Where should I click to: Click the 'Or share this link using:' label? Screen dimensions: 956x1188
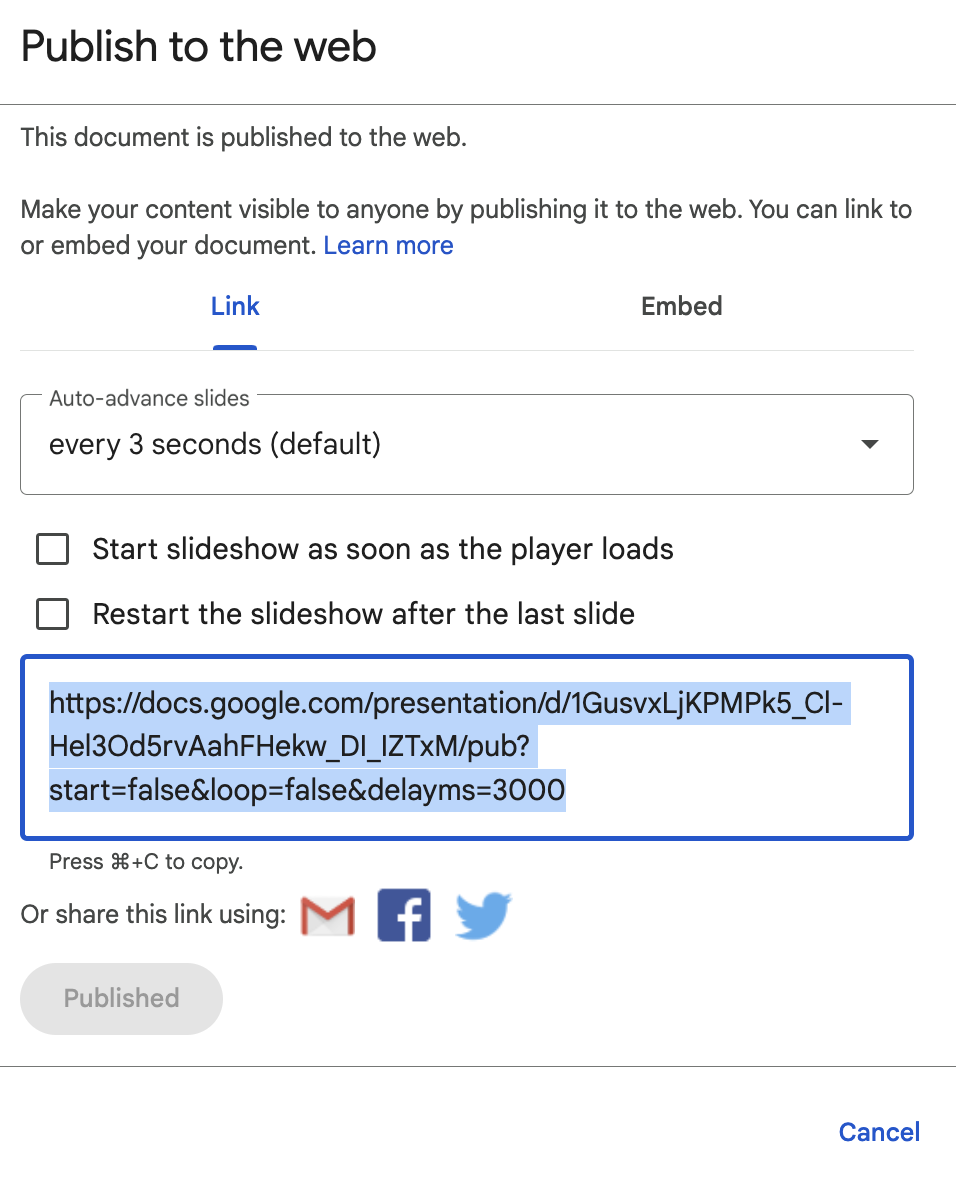pyautogui.click(x=153, y=914)
